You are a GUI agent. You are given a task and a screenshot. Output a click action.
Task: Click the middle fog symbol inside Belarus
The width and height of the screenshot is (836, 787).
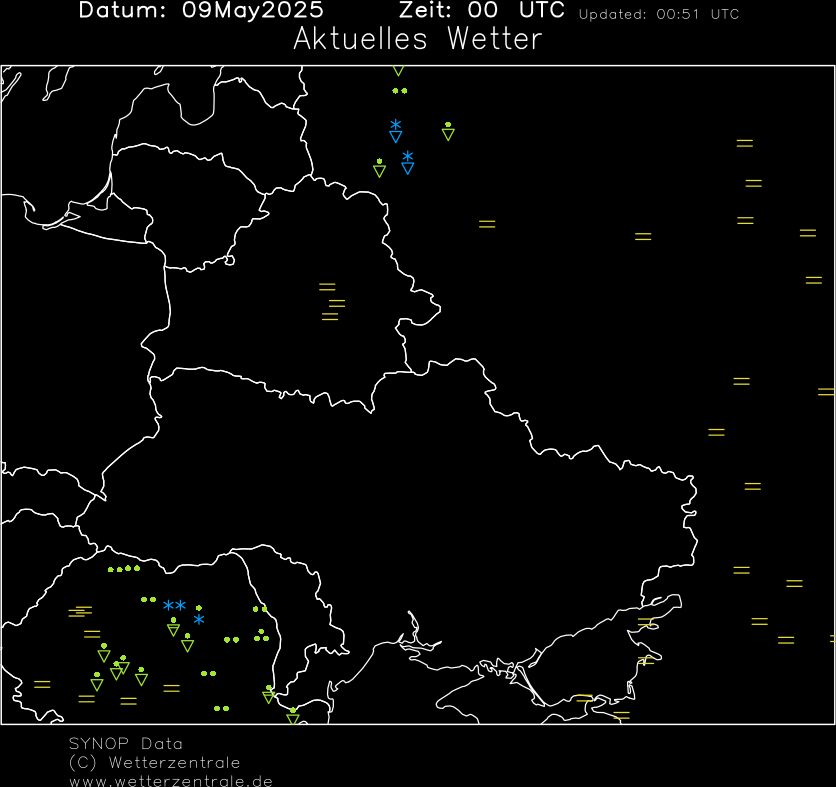[337, 303]
